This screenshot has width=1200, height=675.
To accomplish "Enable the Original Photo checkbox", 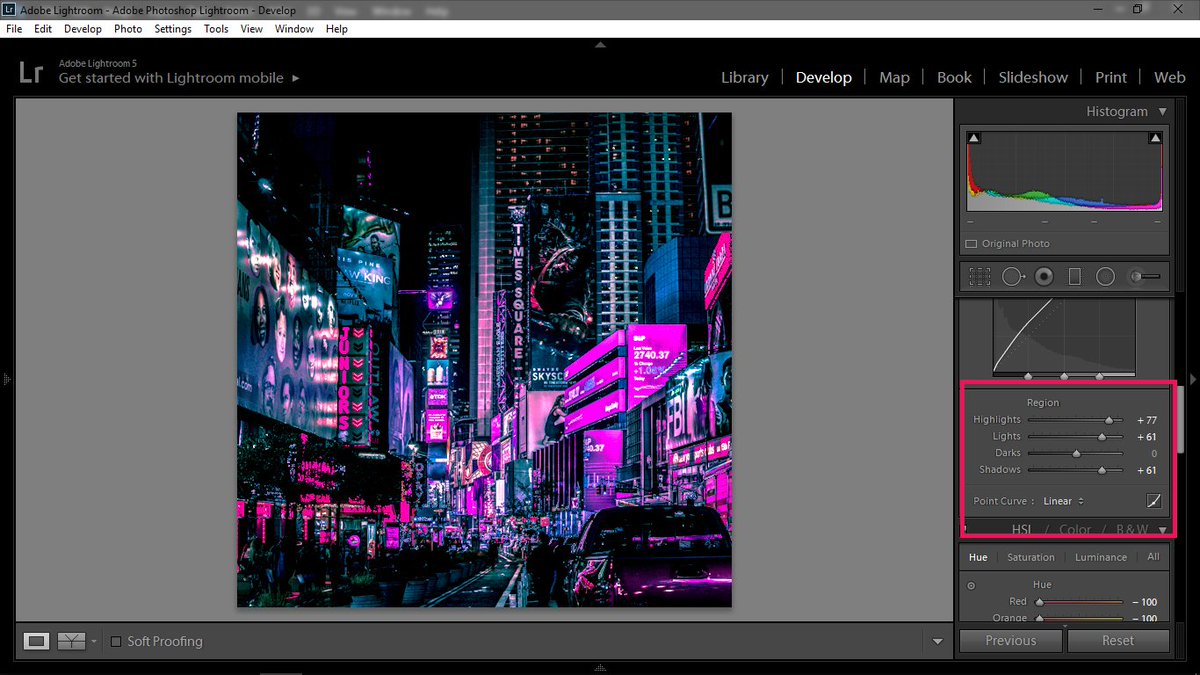I will pyautogui.click(x=971, y=244).
